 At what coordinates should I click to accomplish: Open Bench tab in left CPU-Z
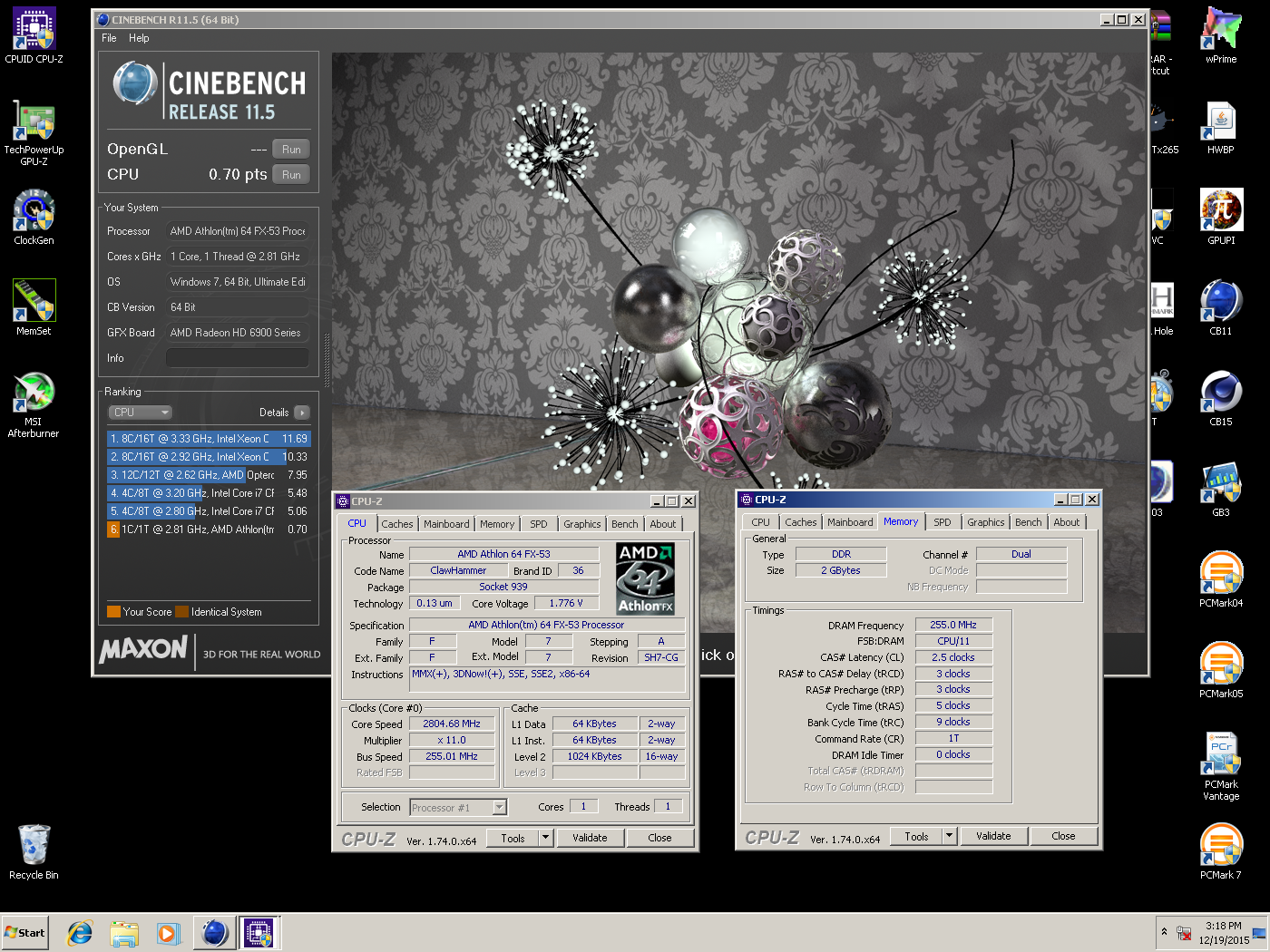pos(624,524)
